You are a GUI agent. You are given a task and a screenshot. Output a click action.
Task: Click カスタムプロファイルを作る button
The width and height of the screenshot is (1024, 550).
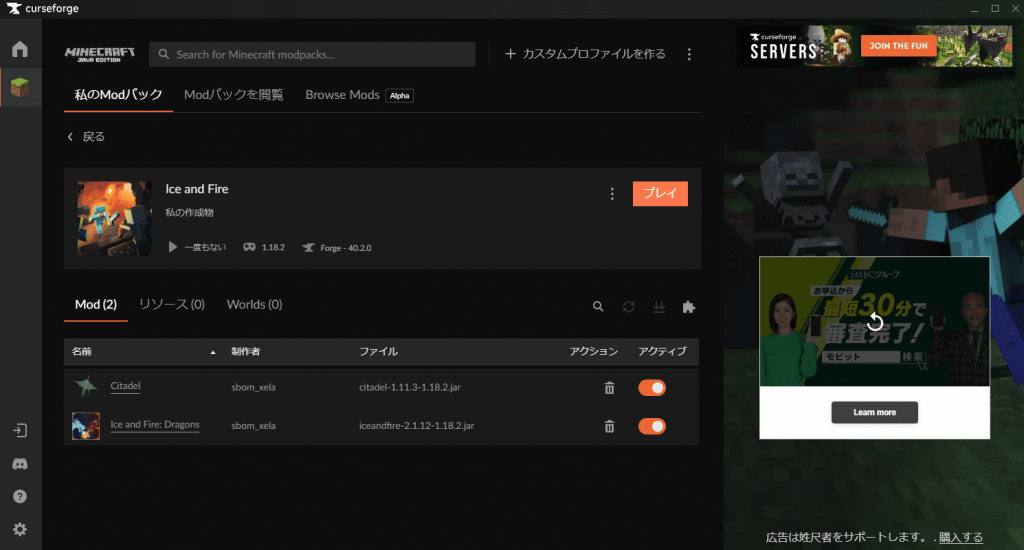pos(585,54)
